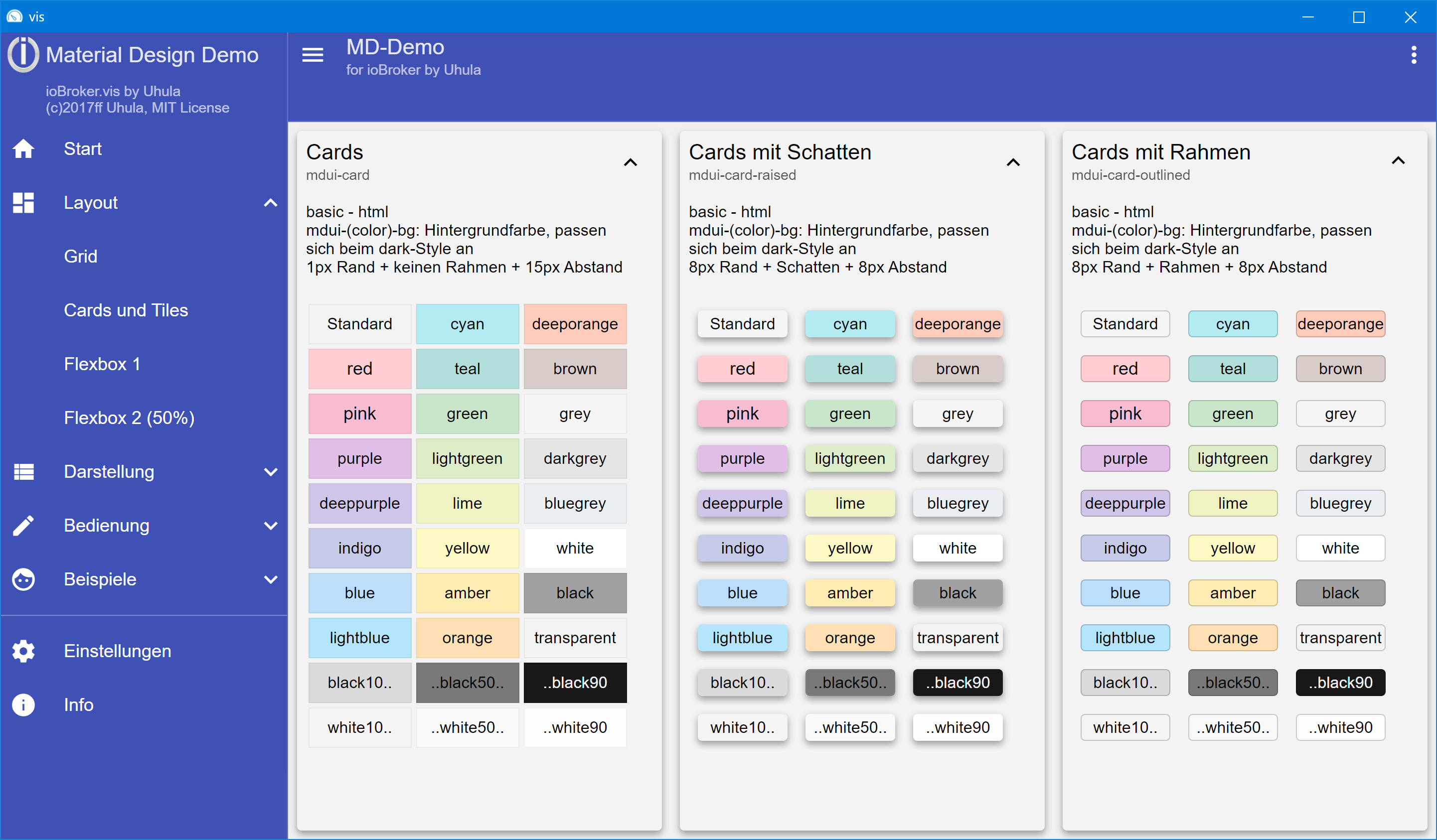This screenshot has height=840, width=1437.
Task: Click the deeporange swatch in Cards panel
Action: tap(575, 324)
